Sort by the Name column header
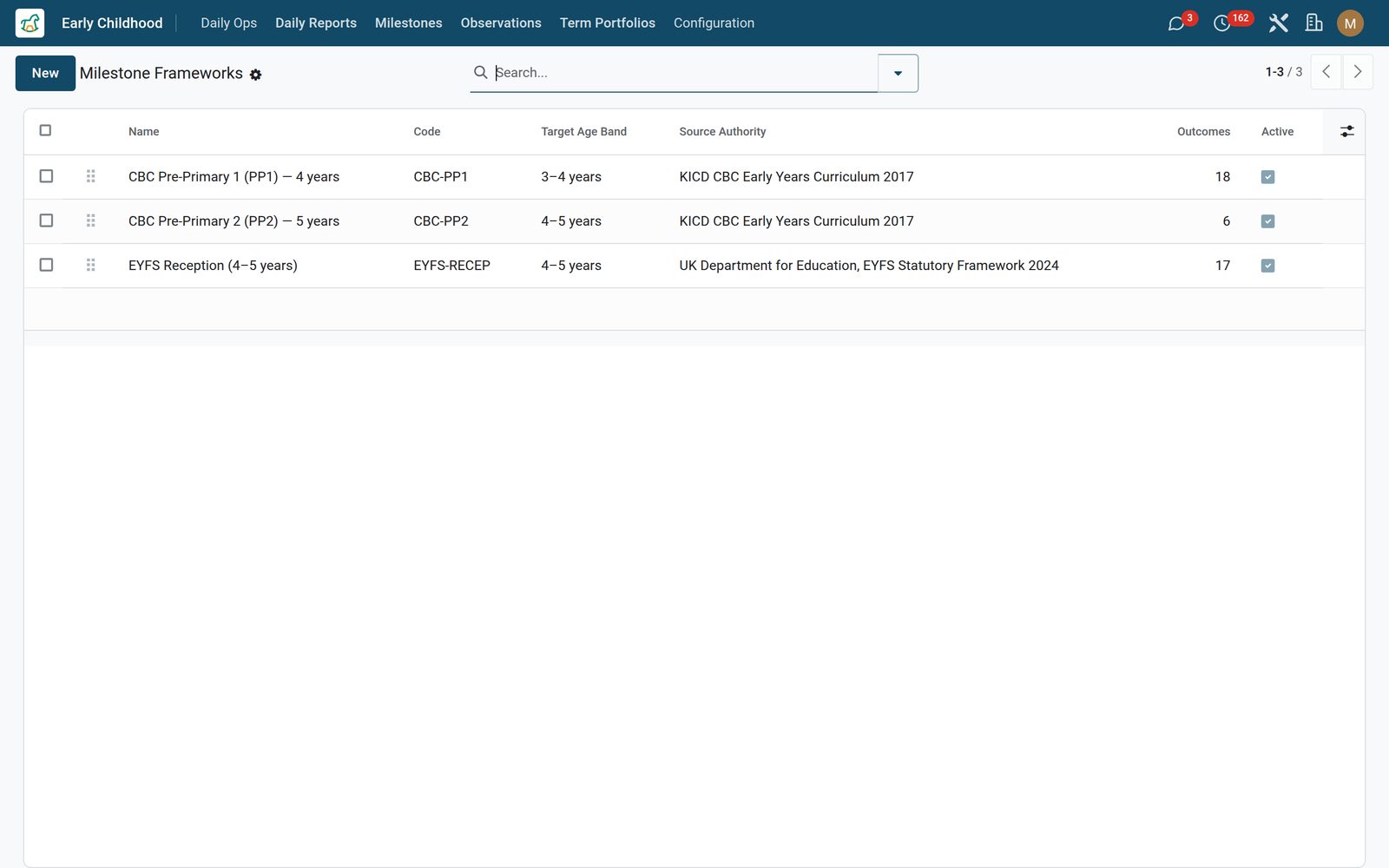Image resolution: width=1389 pixels, height=868 pixels. click(144, 132)
